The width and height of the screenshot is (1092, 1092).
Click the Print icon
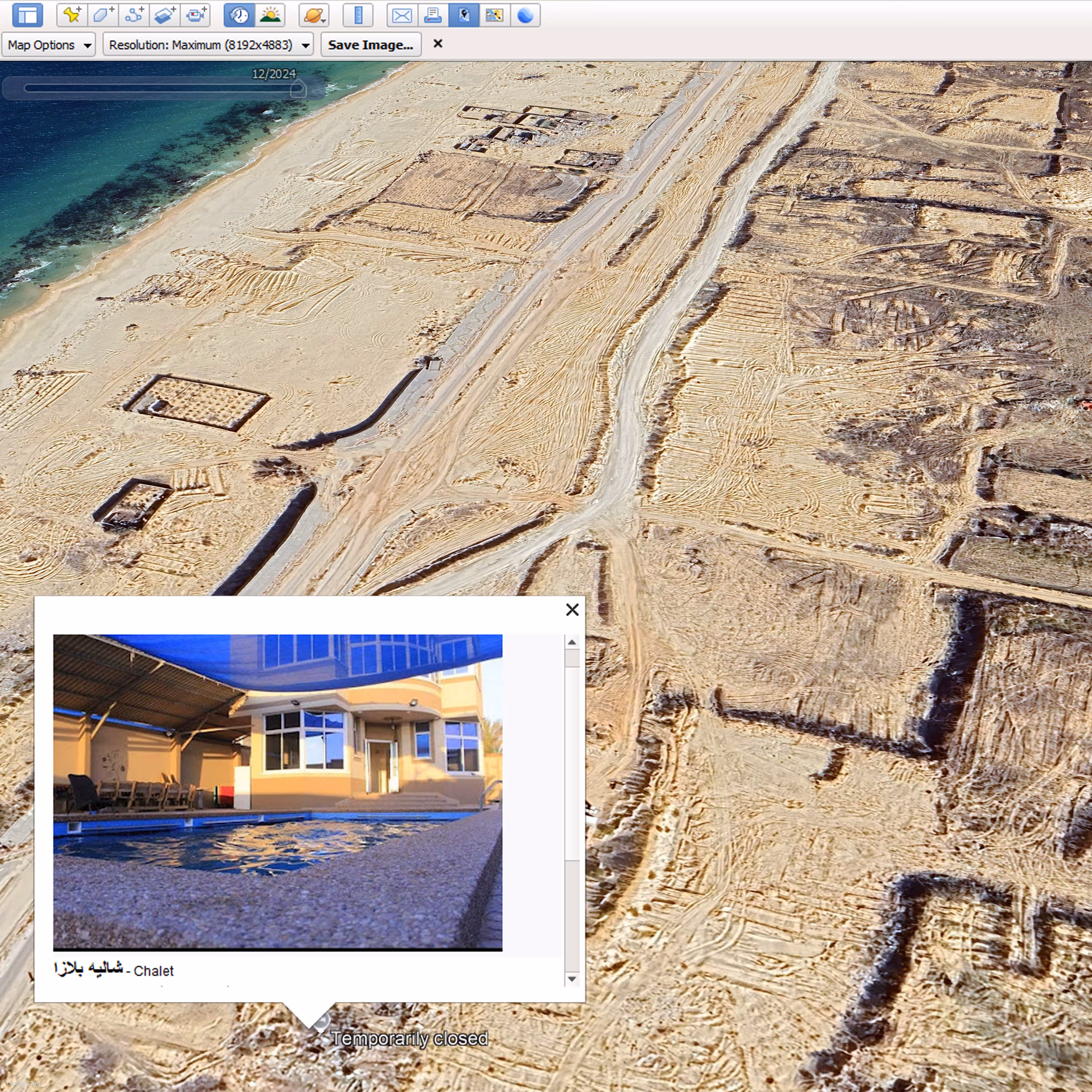(433, 15)
